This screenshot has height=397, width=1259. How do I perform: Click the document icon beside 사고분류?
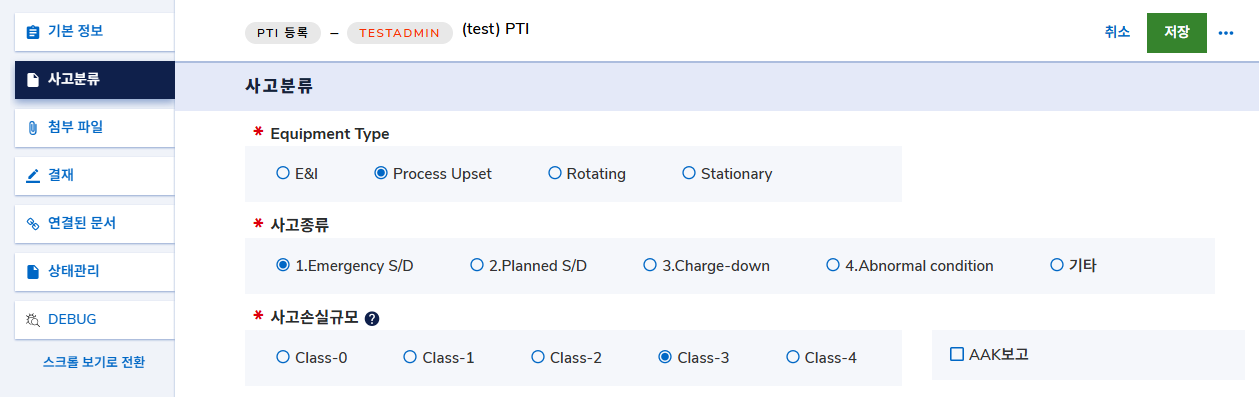tap(33, 79)
